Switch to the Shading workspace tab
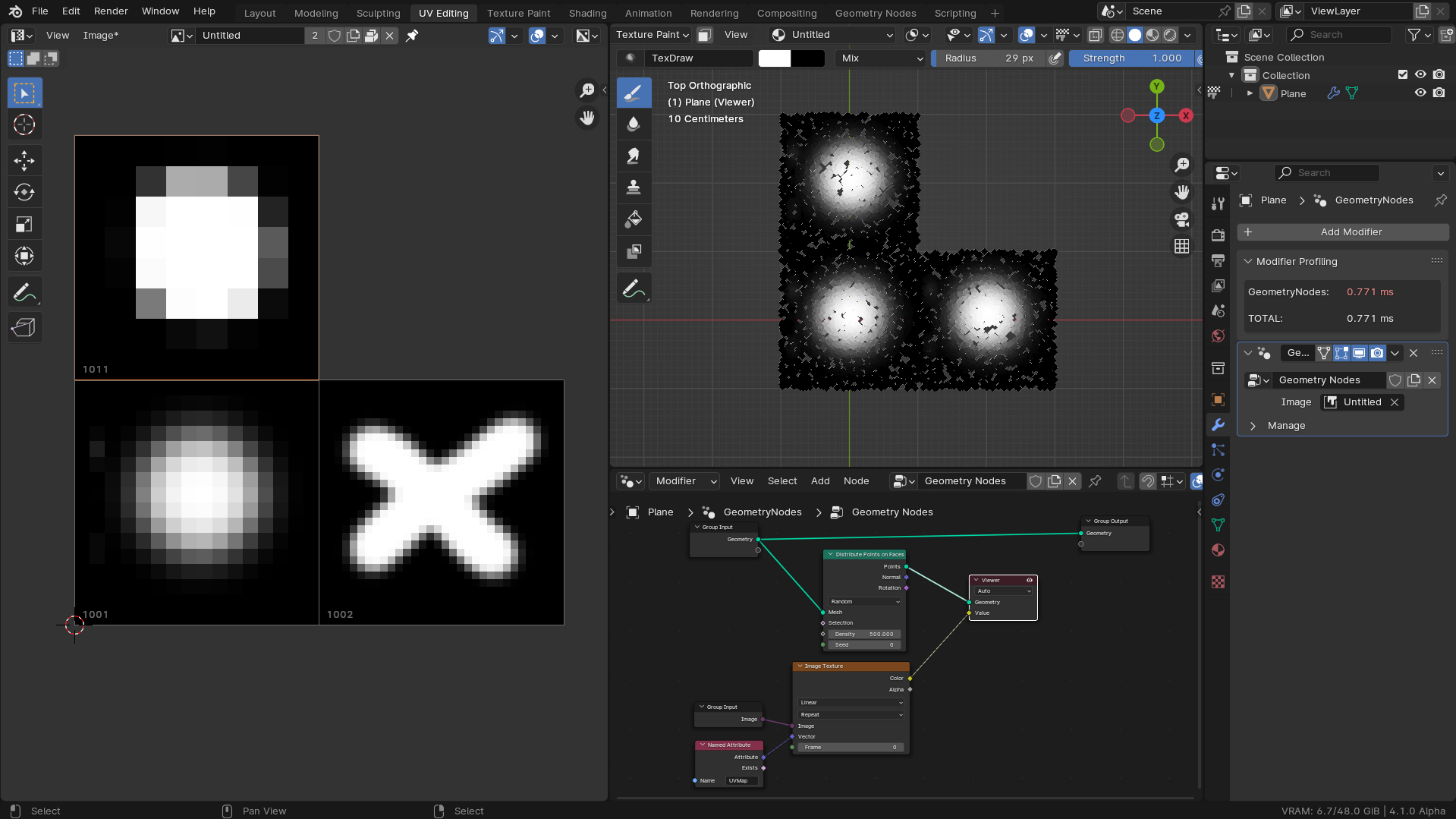Image resolution: width=1456 pixels, height=819 pixels. coord(587,13)
